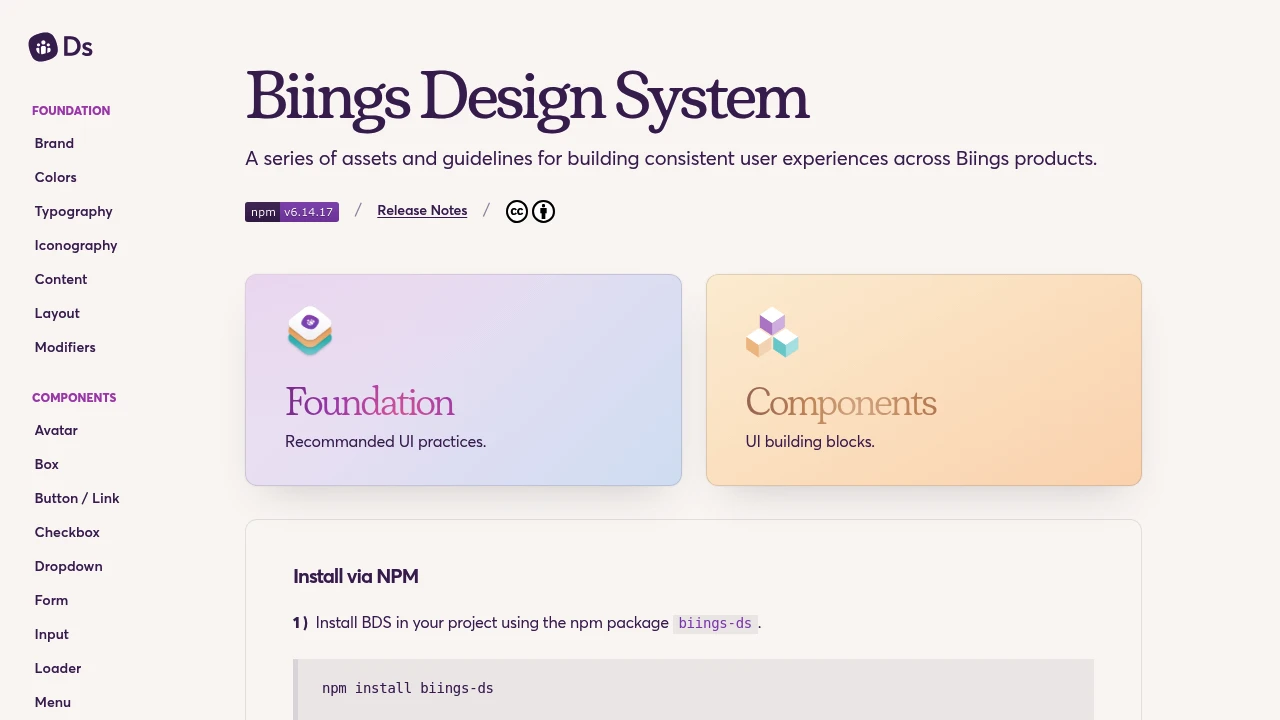Click the CC attribution person icon
Viewport: 1280px width, 720px height.
543,211
